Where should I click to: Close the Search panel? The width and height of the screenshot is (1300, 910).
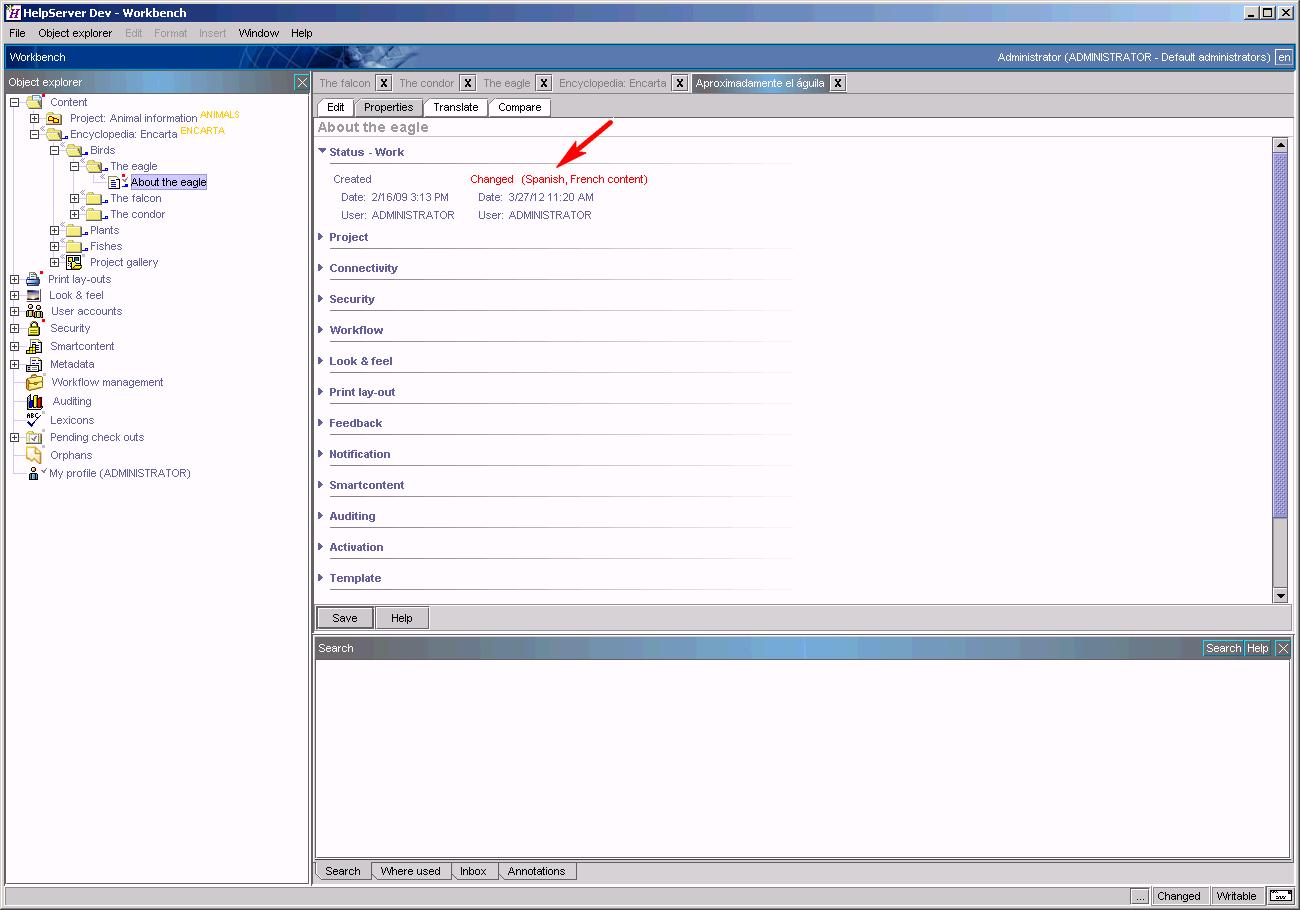pos(1284,648)
